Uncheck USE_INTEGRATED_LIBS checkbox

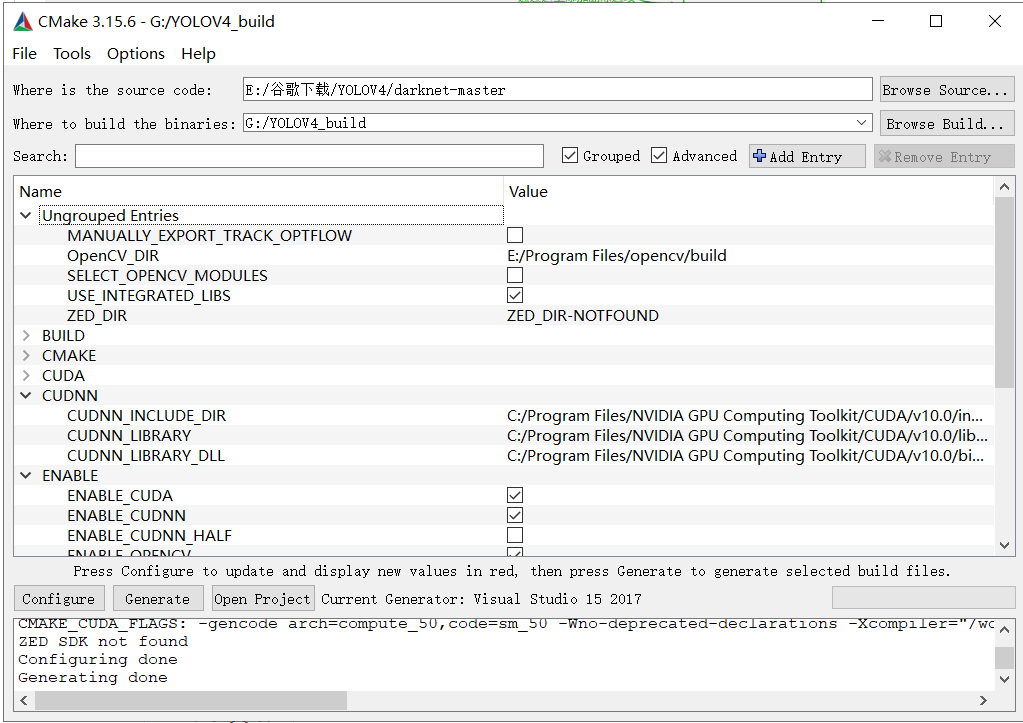[x=515, y=295]
